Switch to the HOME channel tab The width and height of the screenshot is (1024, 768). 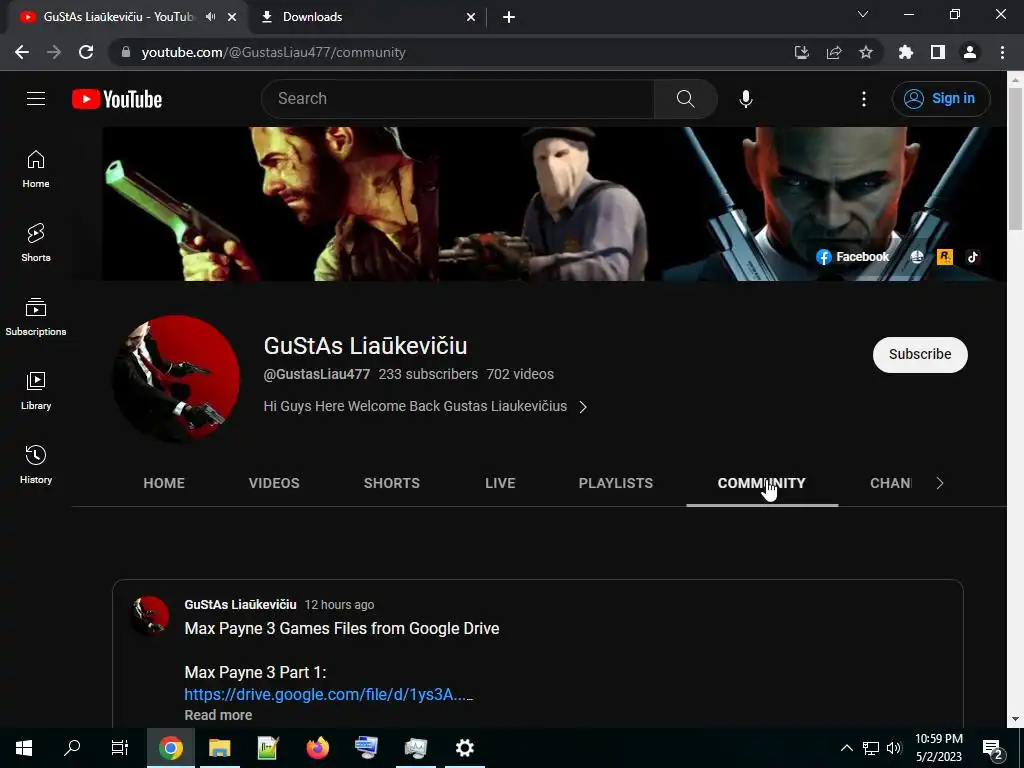pos(164,483)
